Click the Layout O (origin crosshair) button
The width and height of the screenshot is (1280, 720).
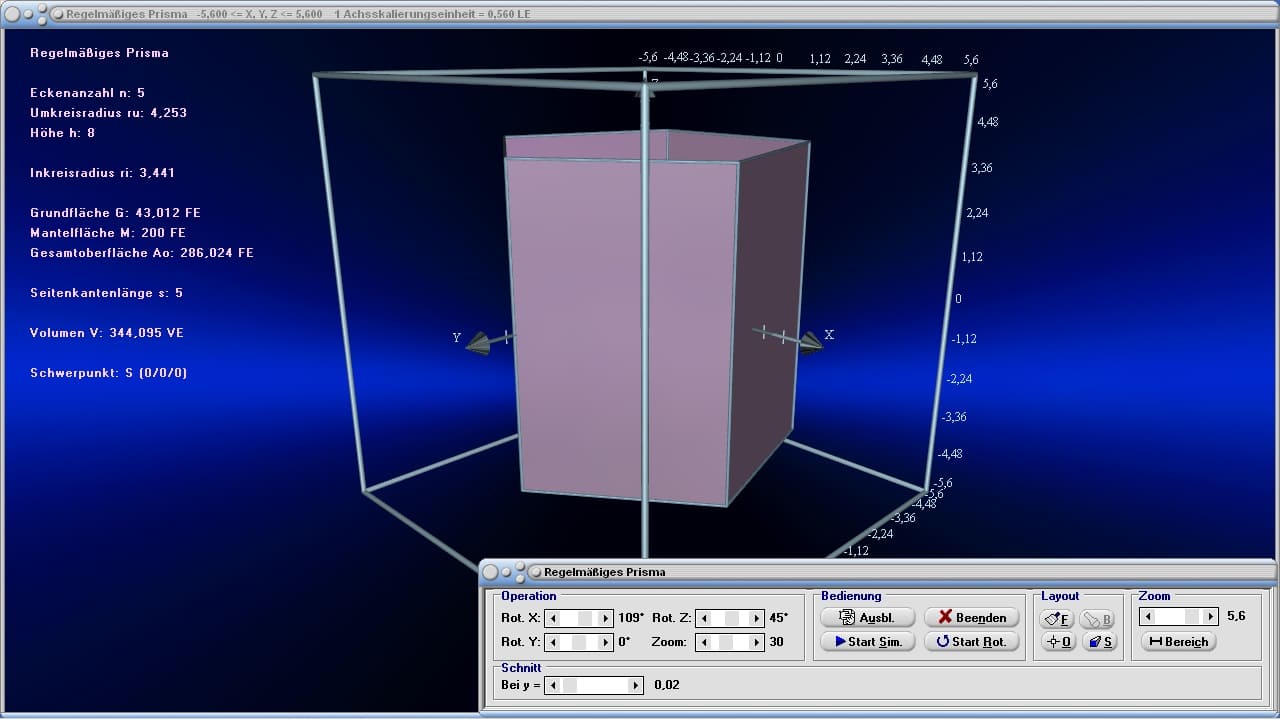click(1057, 642)
